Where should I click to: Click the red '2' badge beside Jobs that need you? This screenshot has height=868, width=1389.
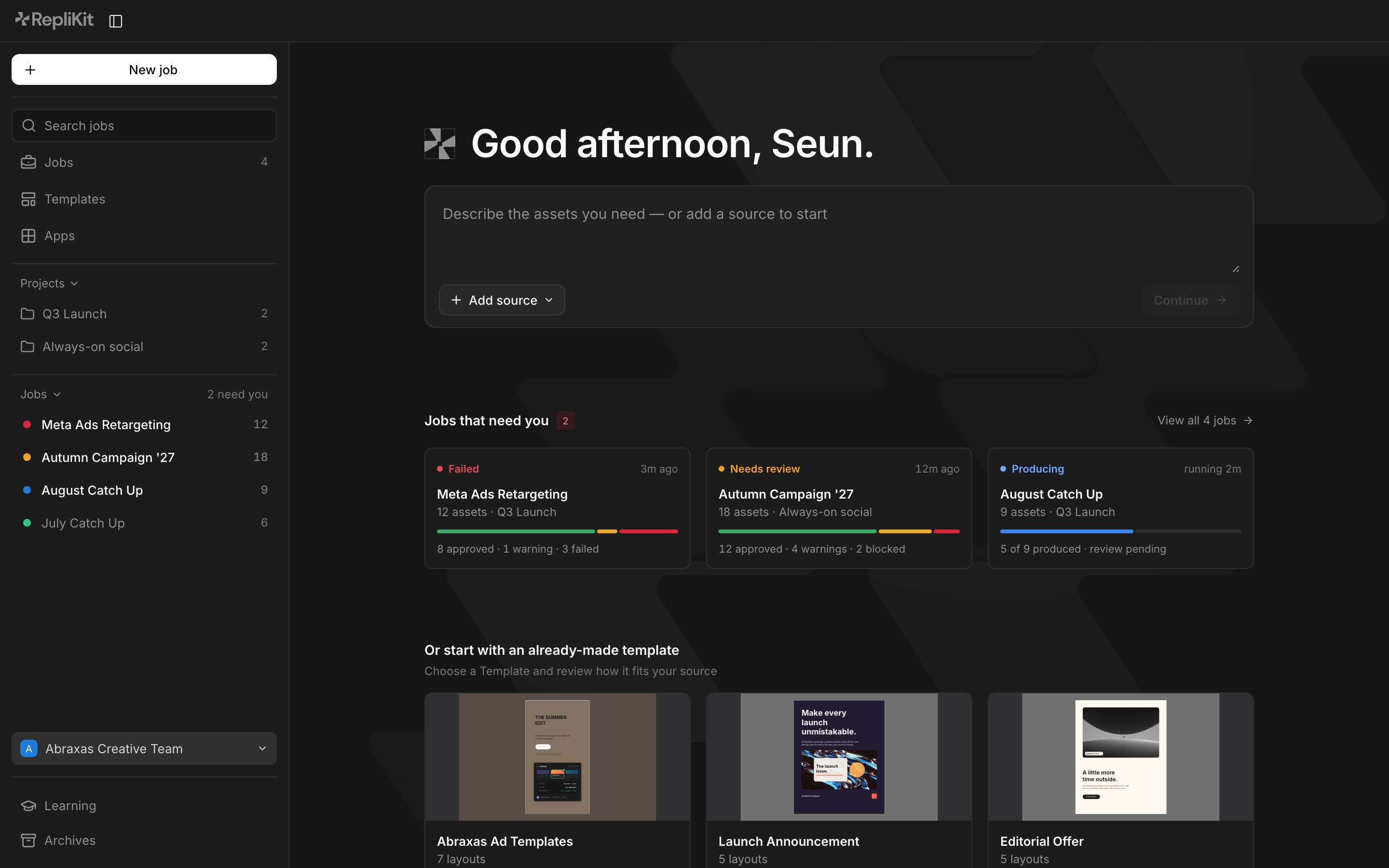565,421
